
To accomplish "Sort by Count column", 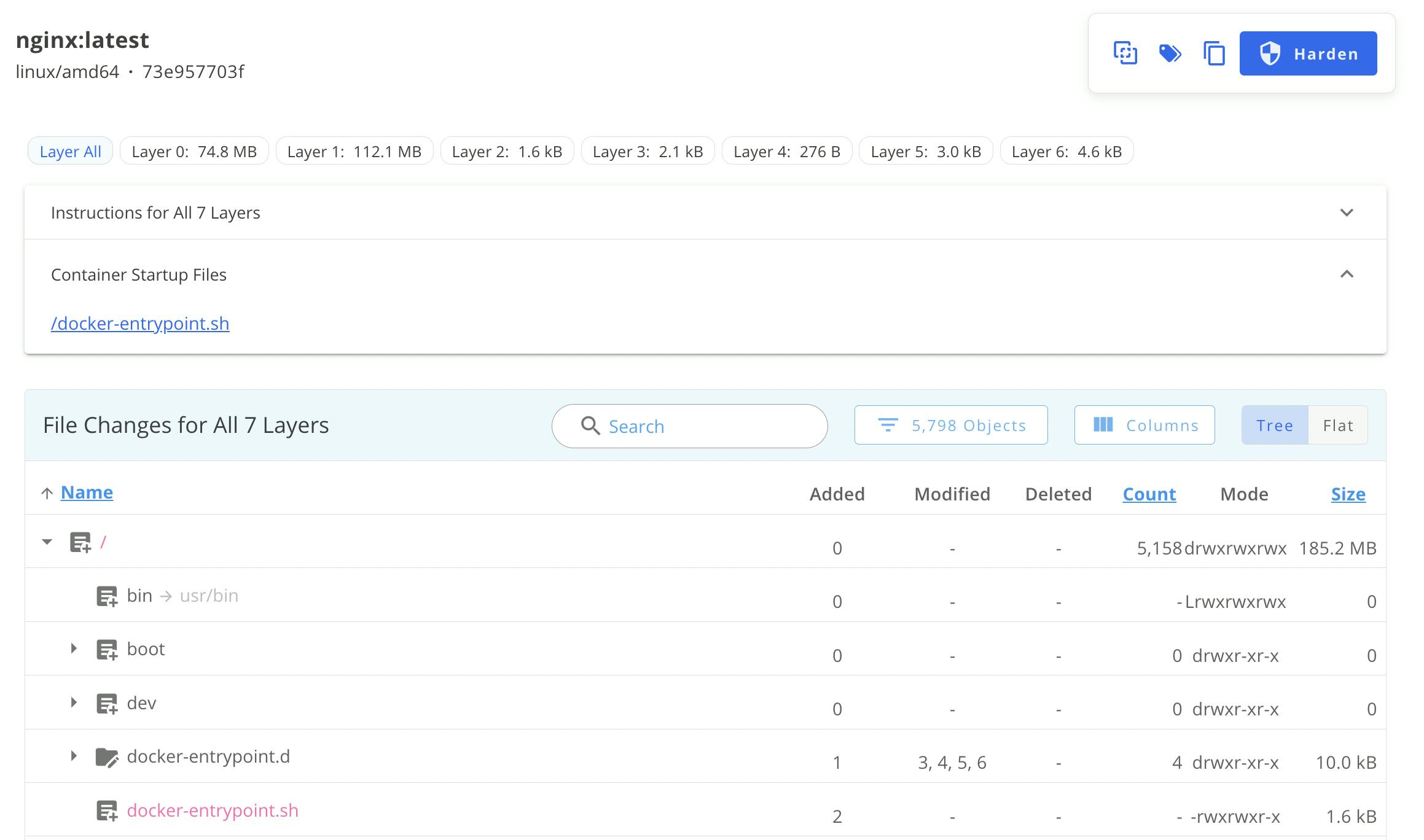I will (x=1149, y=494).
